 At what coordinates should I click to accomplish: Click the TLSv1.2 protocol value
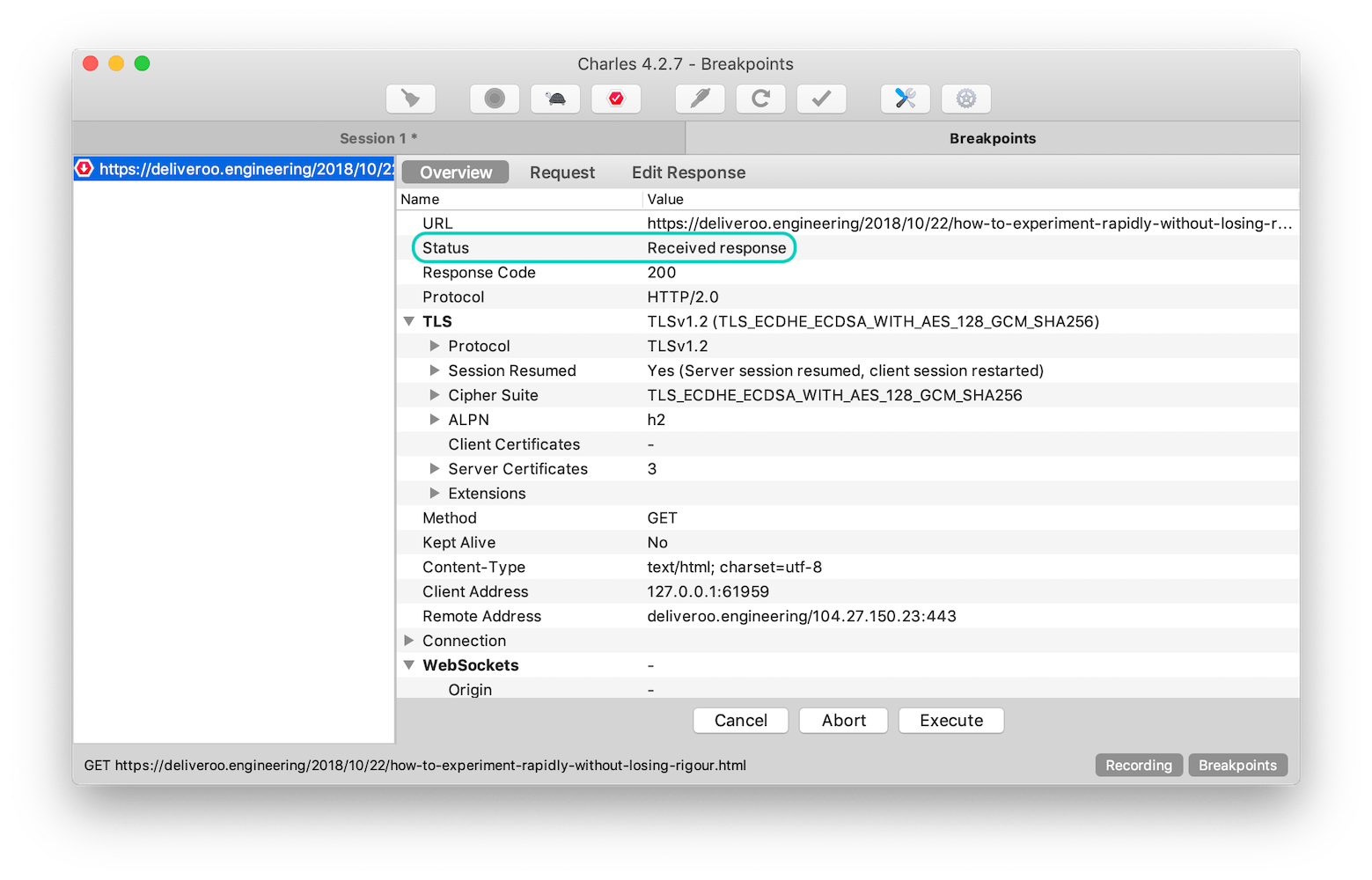click(678, 346)
